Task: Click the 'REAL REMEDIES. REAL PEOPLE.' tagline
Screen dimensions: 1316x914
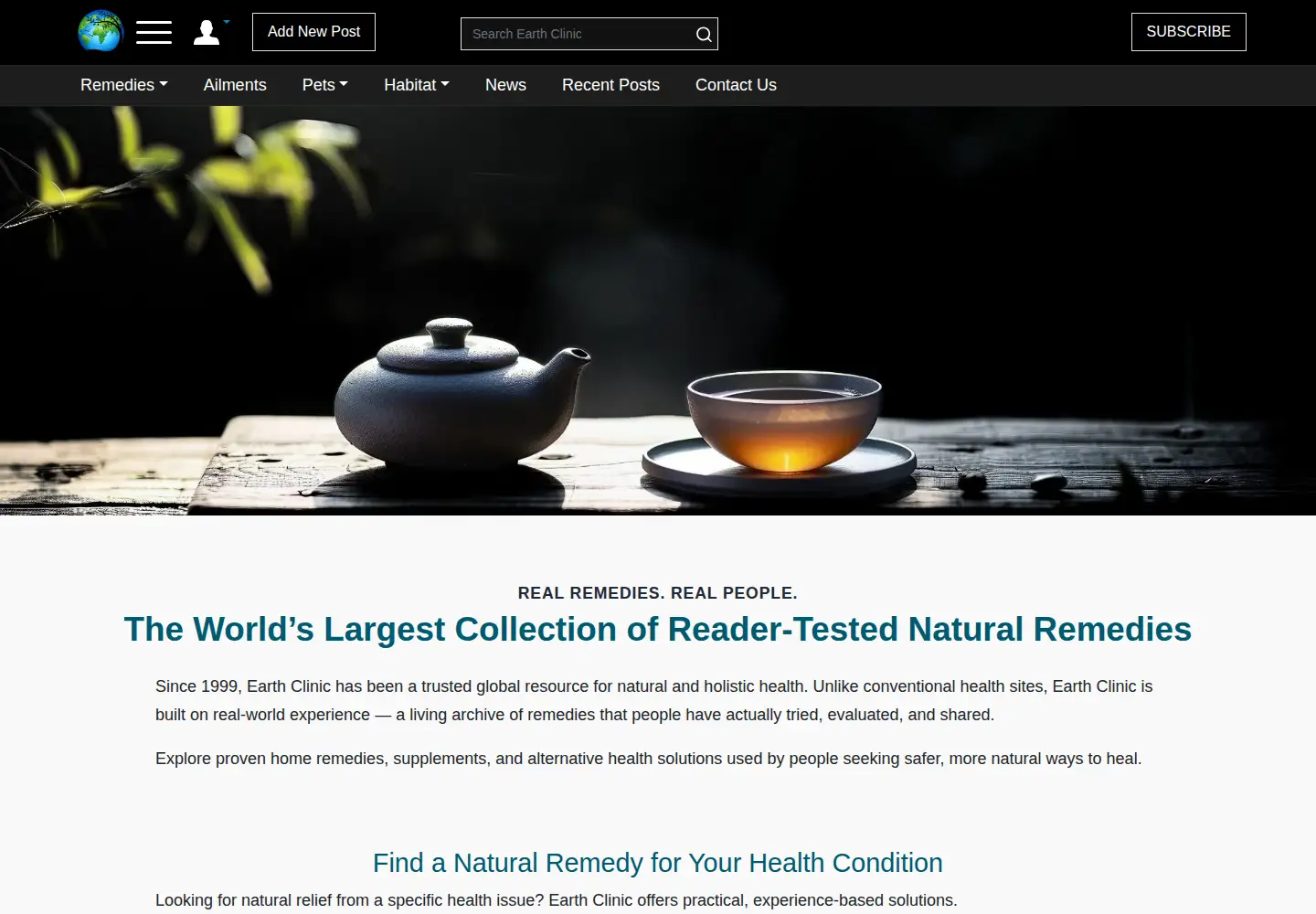Action: click(658, 593)
